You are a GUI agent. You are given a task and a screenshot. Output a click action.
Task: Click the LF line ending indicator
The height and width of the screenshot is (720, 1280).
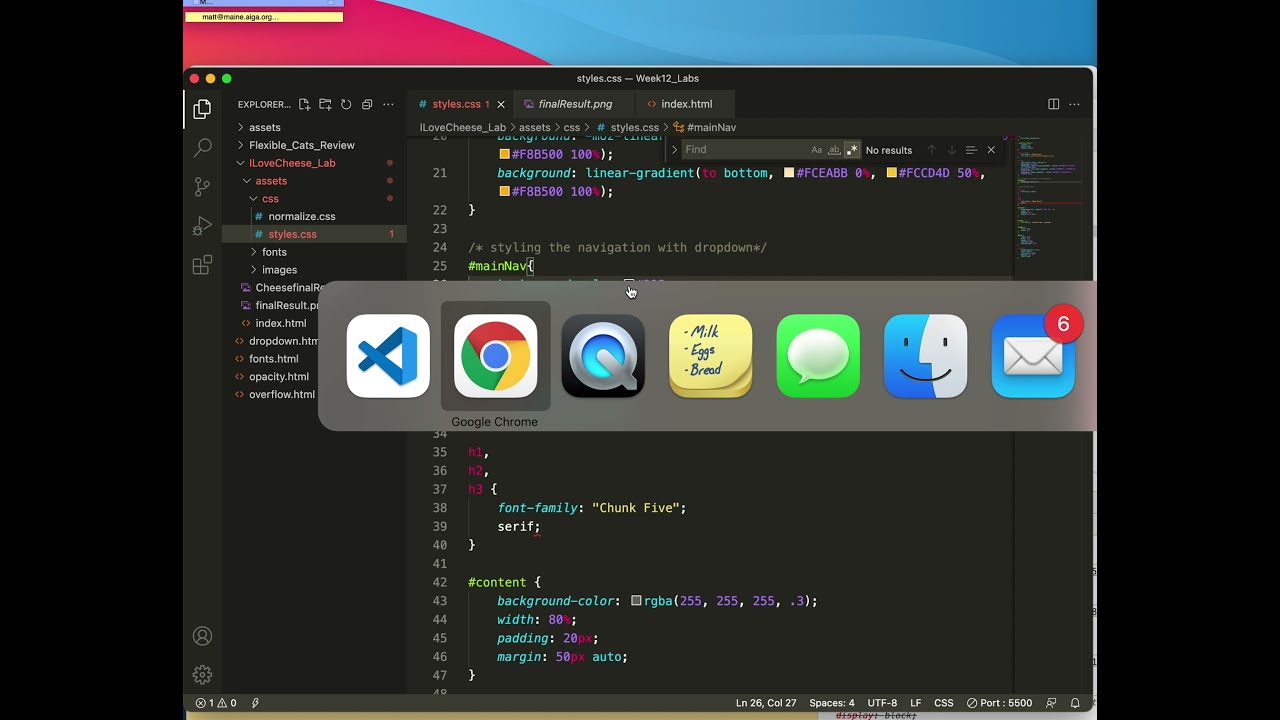pyautogui.click(x=916, y=703)
